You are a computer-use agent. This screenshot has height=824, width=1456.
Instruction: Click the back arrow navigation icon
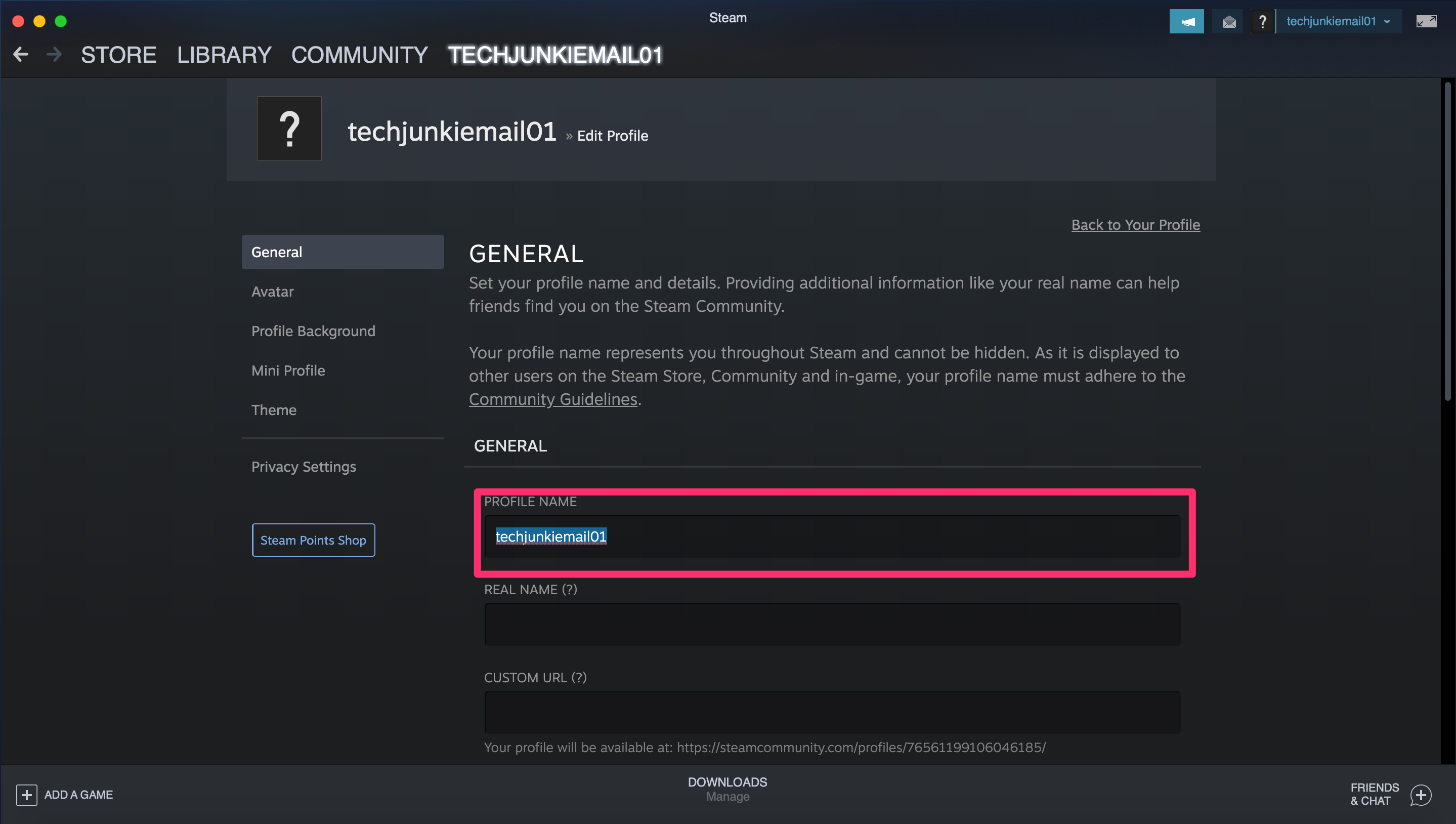21,55
